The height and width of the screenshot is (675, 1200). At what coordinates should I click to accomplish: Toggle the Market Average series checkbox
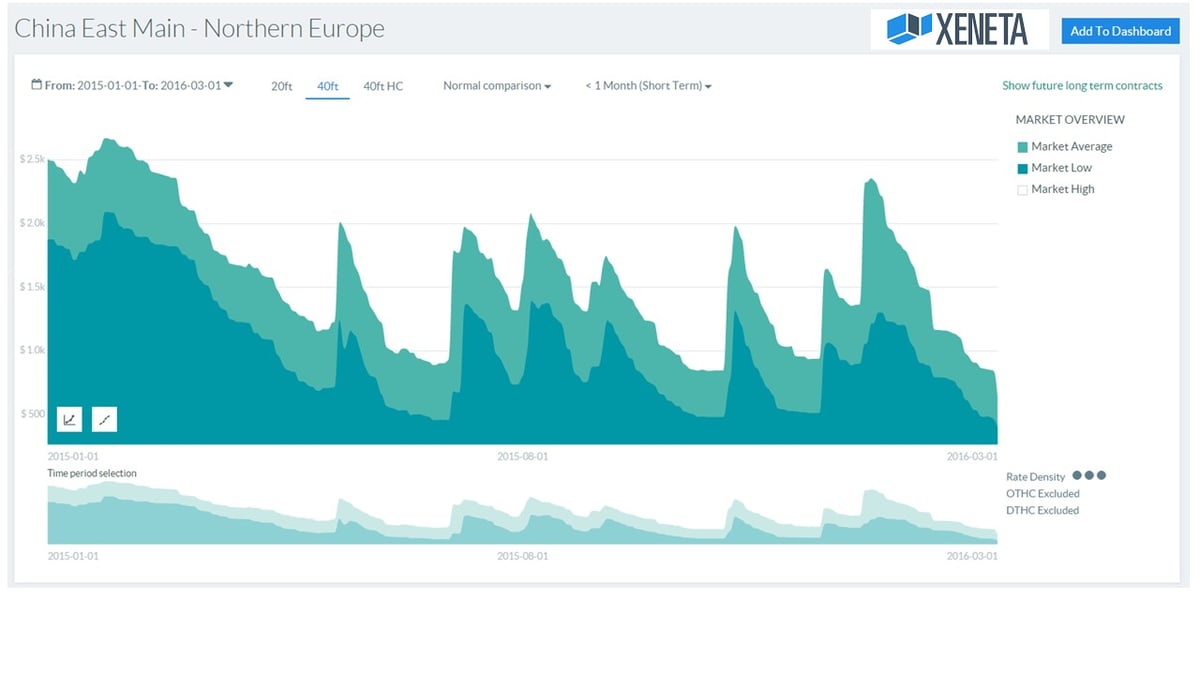(x=1022, y=147)
